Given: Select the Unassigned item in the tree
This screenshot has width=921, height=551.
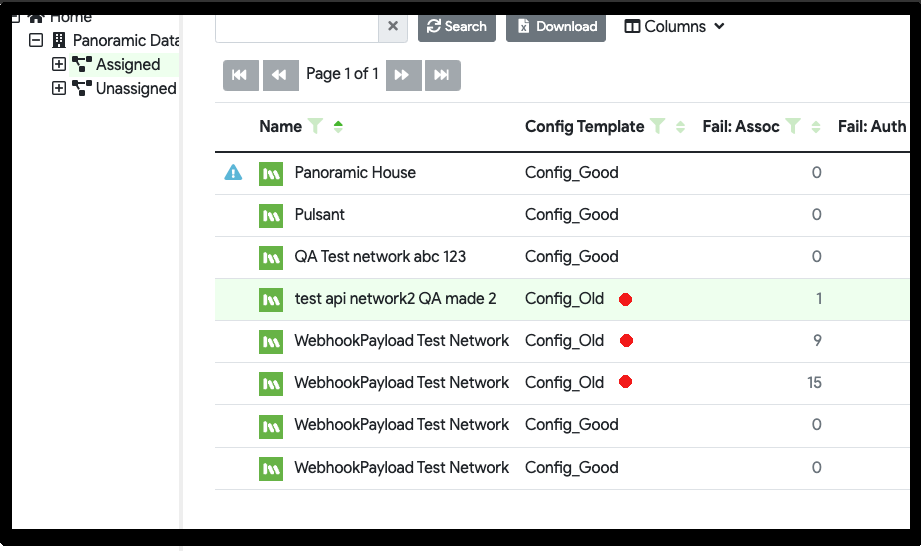Looking at the screenshot, I should 135,89.
